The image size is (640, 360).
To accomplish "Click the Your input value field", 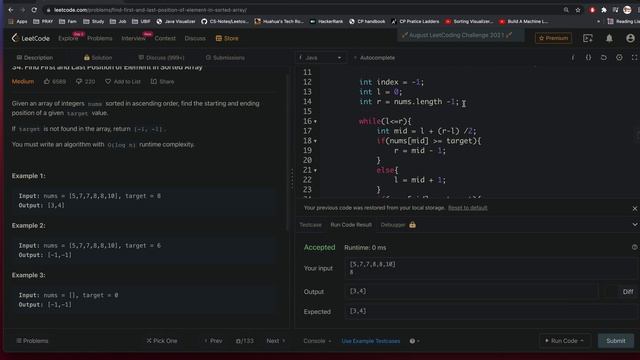I will pos(490,268).
